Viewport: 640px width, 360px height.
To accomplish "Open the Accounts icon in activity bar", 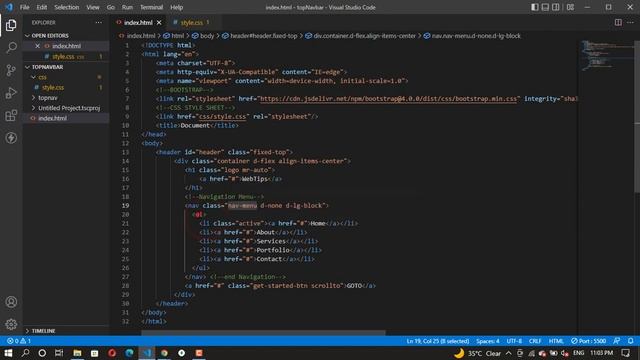I will click(x=11, y=302).
